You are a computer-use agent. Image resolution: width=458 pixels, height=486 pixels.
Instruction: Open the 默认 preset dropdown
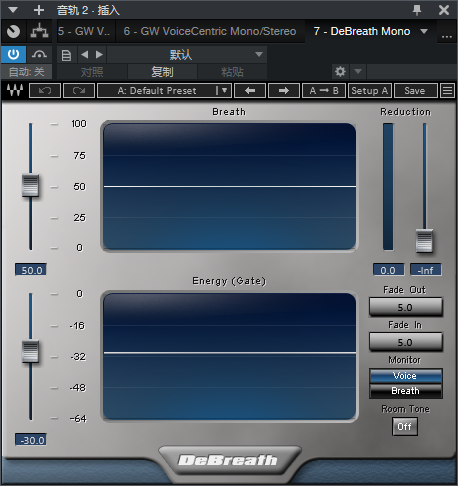click(187, 55)
